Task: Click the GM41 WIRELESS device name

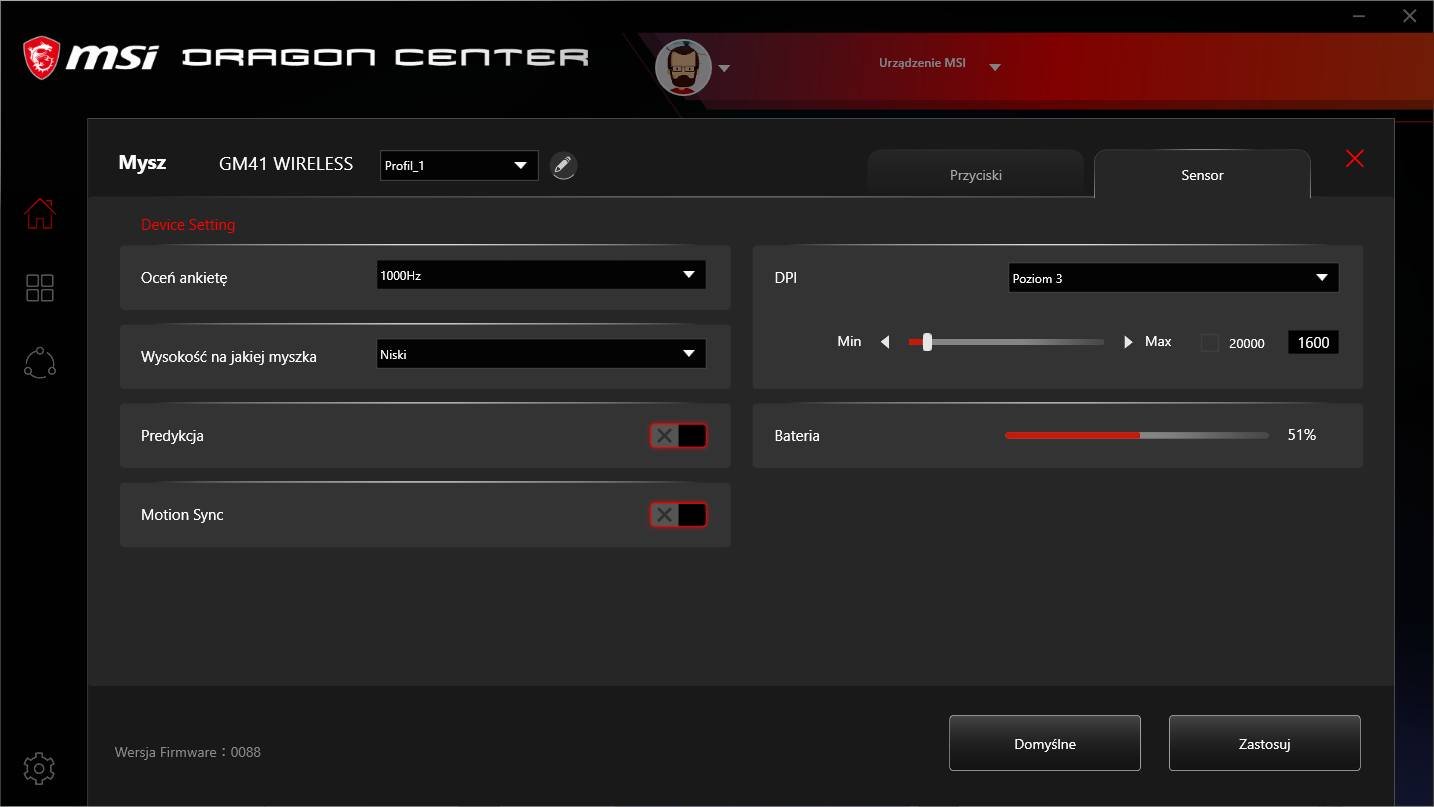Action: (286, 164)
